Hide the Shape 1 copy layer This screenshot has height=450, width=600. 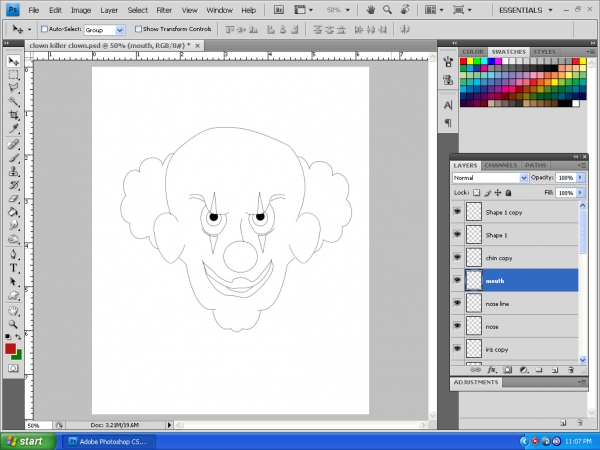tap(457, 212)
